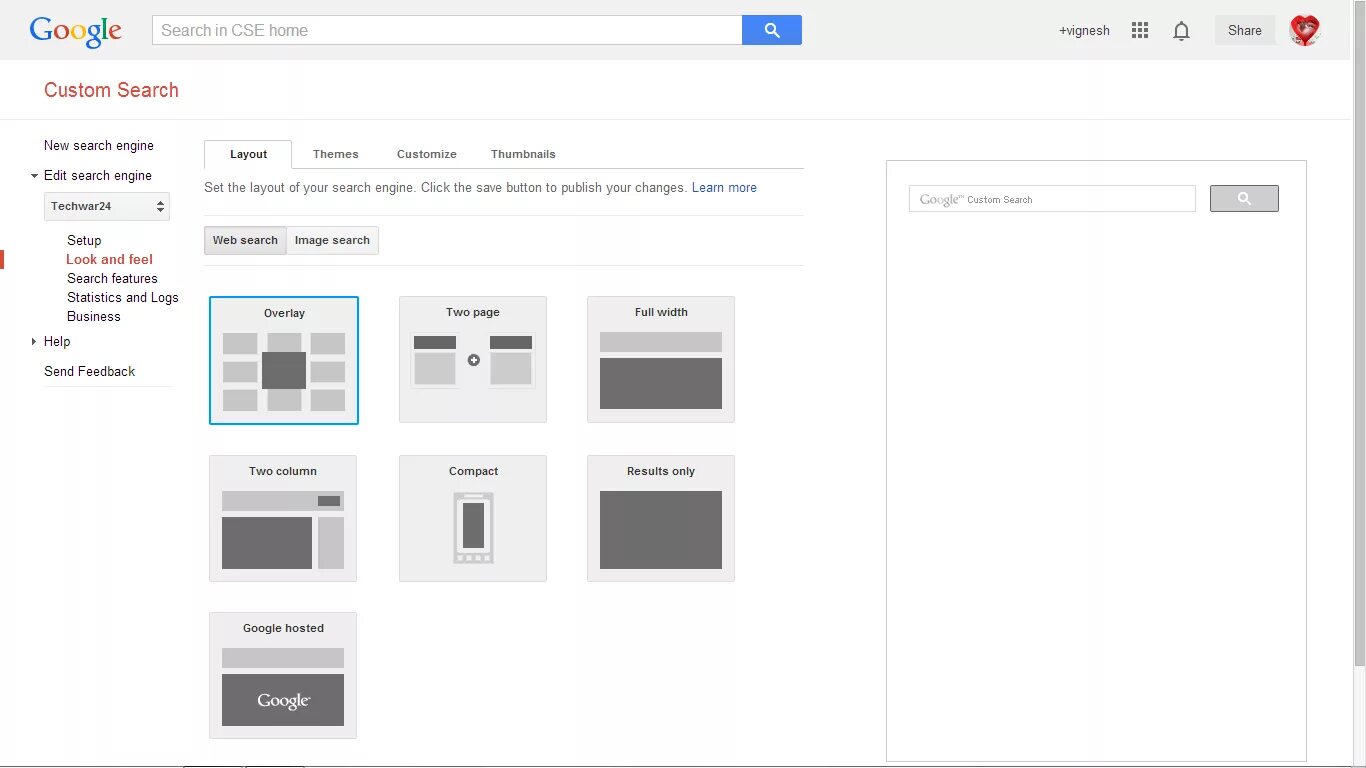Screen dimensions: 1366x768
Task: Focus the preview Custom Search input box
Action: point(1052,198)
